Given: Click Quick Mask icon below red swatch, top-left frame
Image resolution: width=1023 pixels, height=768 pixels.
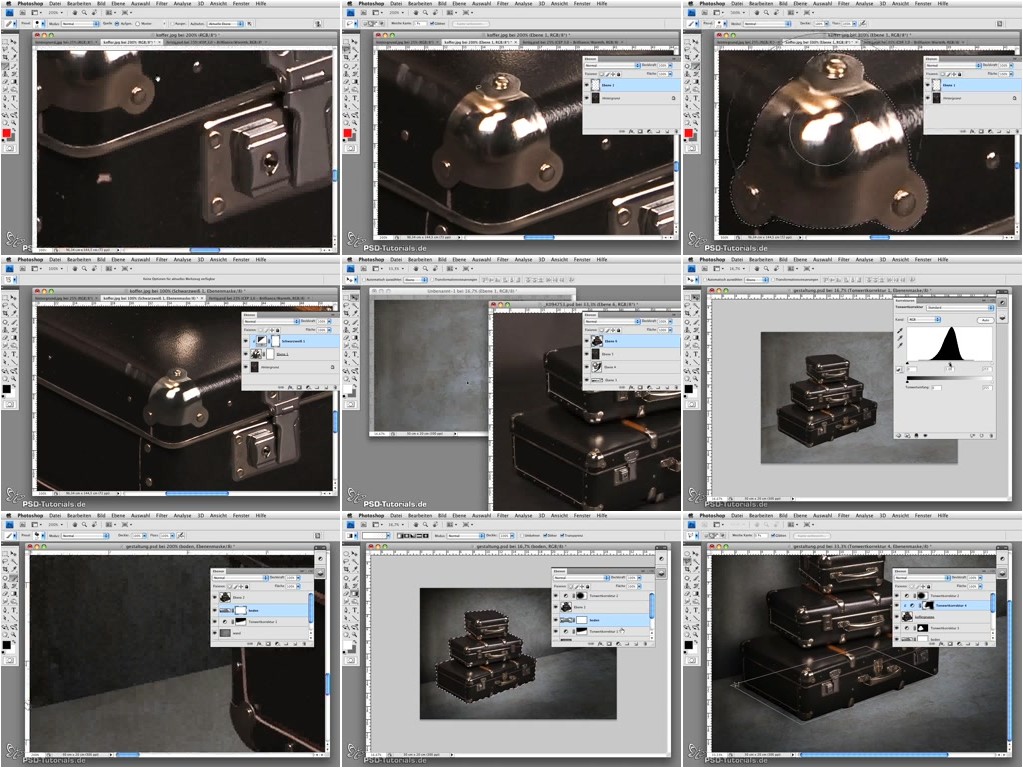Looking at the screenshot, I should click(10, 147).
